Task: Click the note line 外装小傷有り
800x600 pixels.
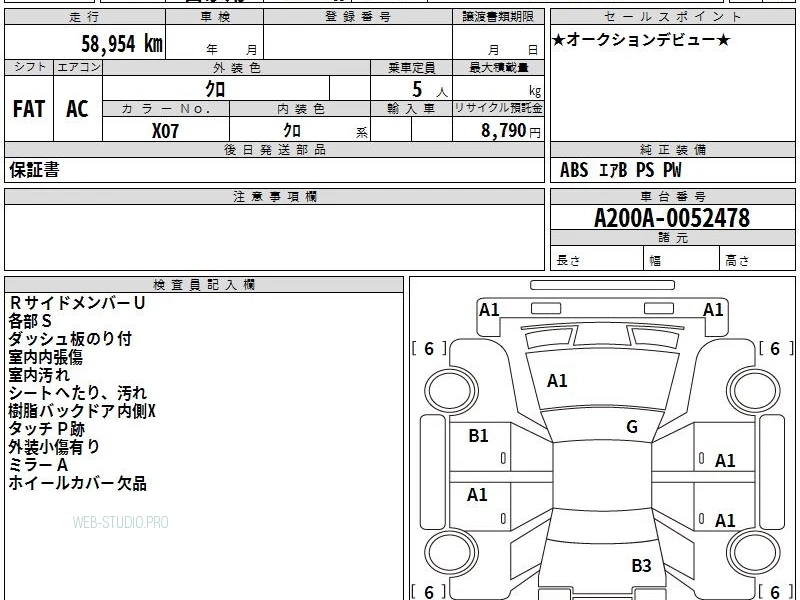Action: 54,446
